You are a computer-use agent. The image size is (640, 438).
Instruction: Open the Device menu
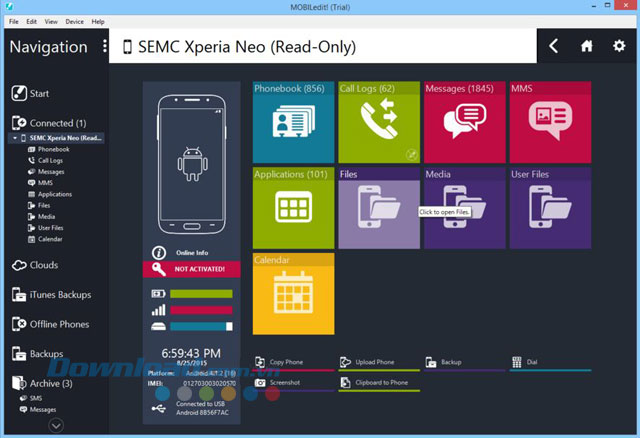click(x=74, y=22)
